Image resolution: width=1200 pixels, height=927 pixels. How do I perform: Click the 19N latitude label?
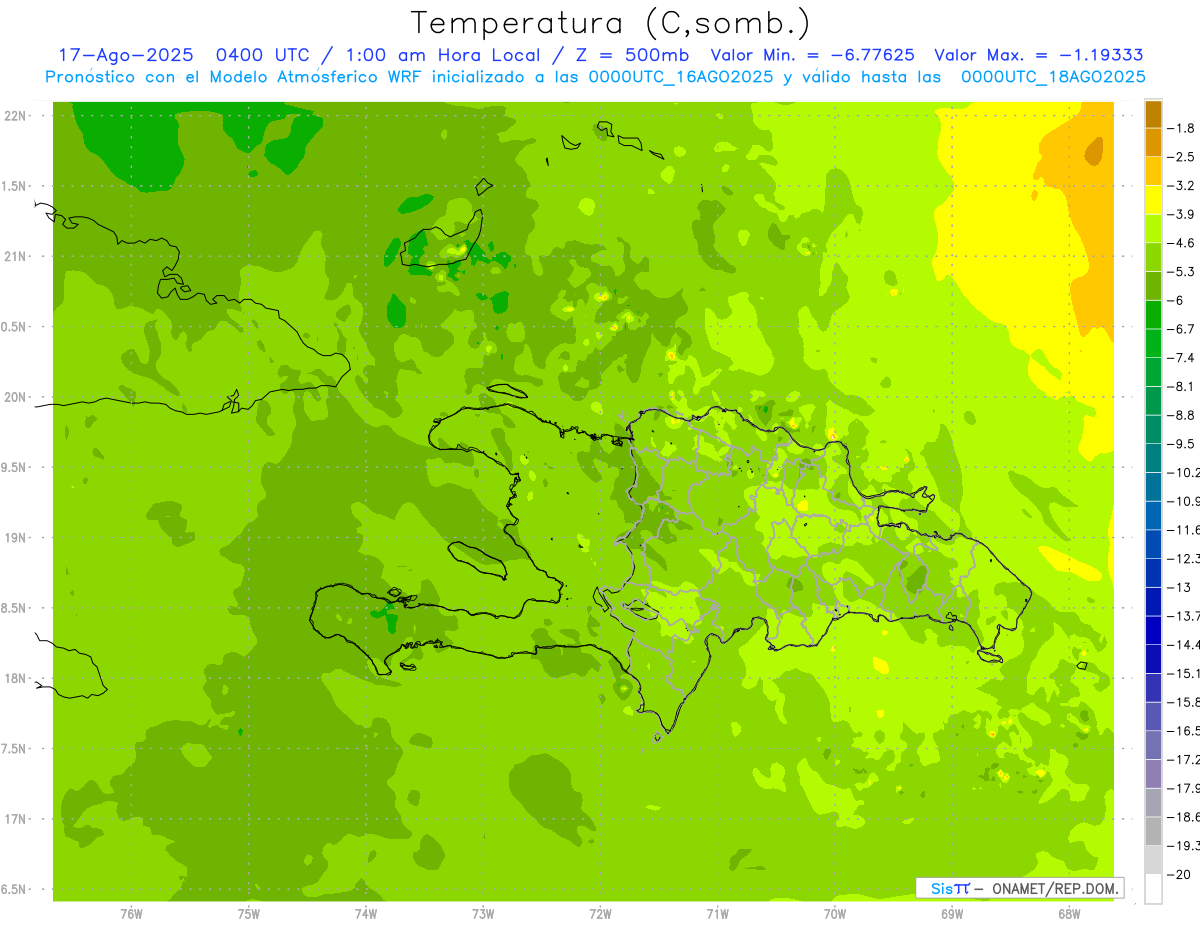click(17, 538)
